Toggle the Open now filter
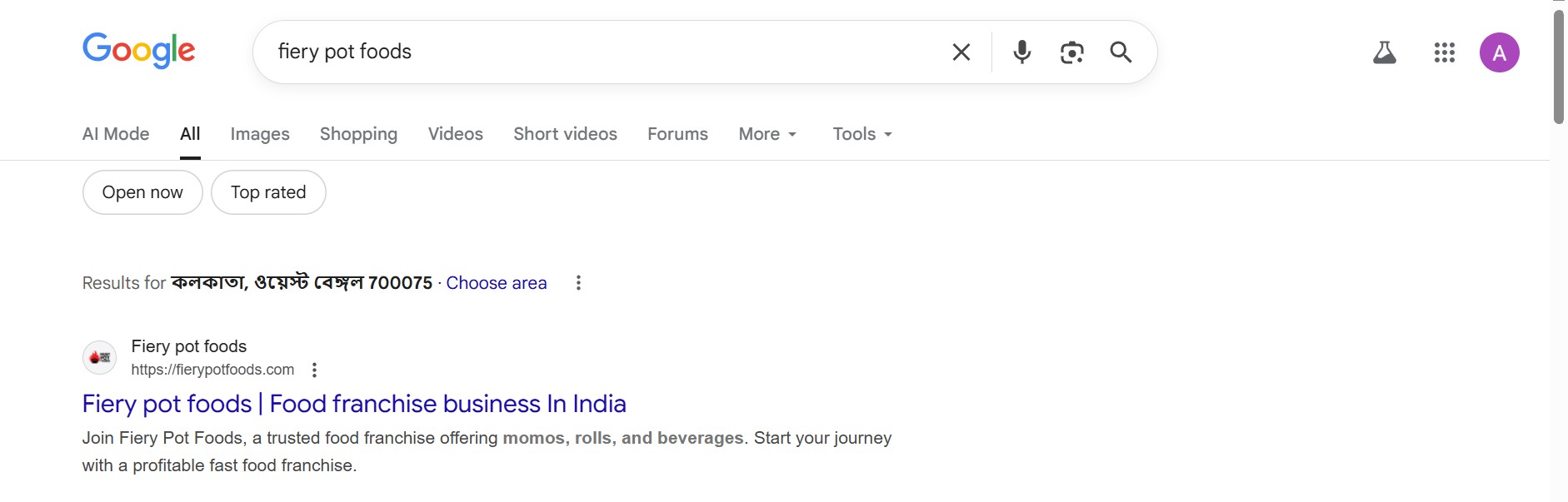This screenshot has width=1568, height=502. pyautogui.click(x=142, y=192)
